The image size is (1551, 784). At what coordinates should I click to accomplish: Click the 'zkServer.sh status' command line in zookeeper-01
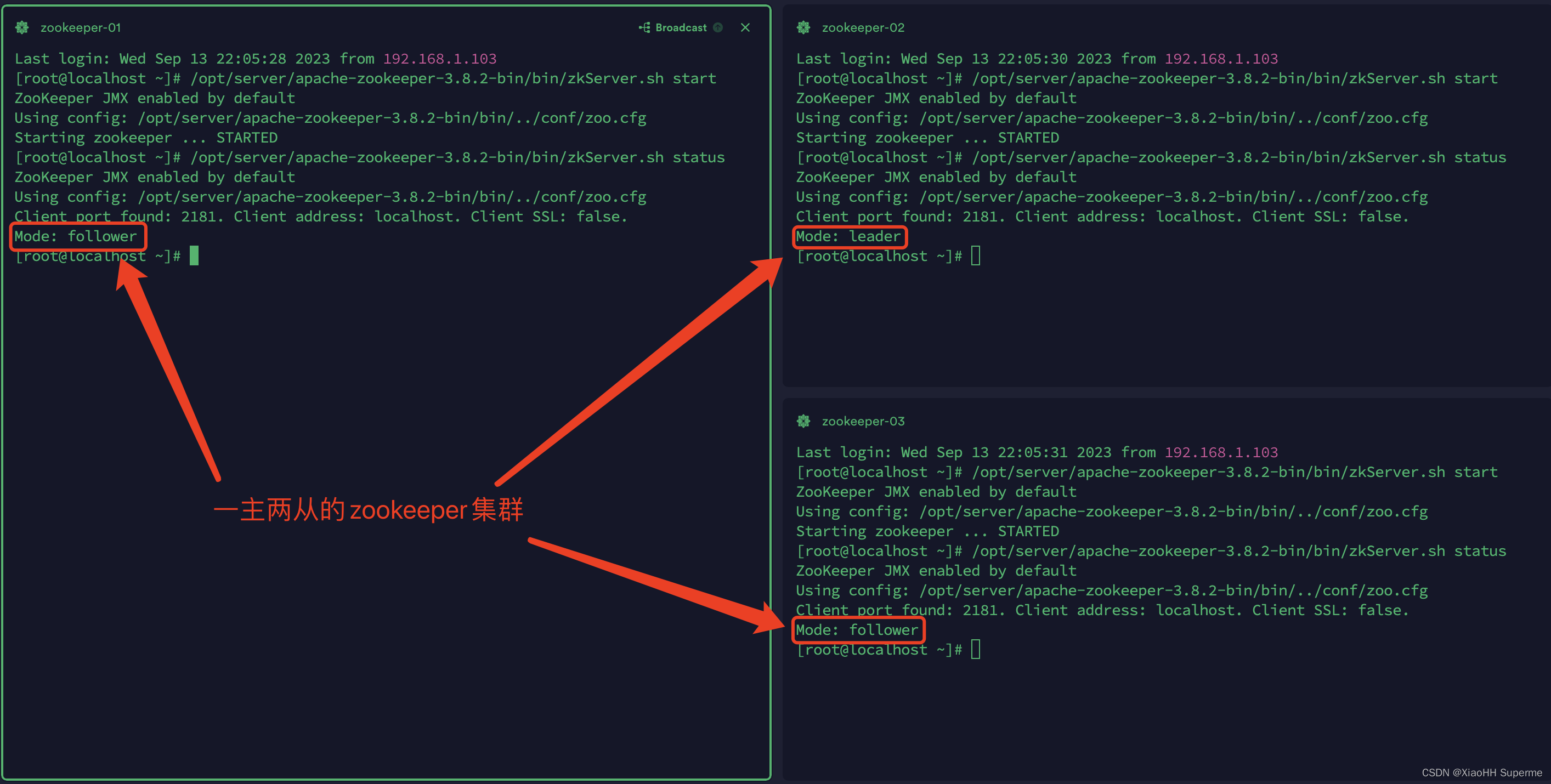click(370, 158)
